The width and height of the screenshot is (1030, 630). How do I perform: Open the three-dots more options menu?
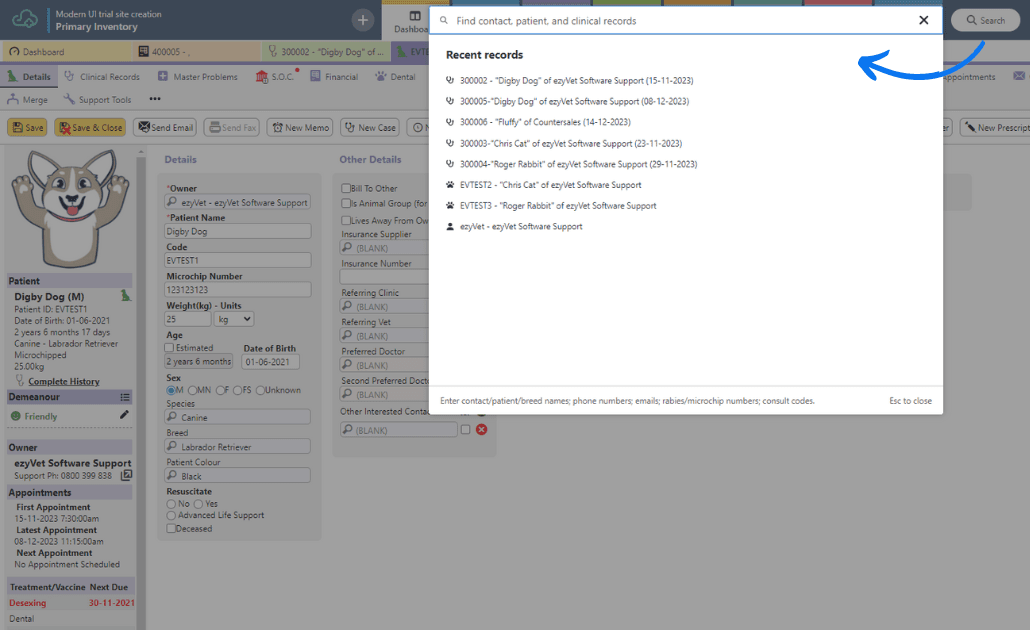coord(155,99)
